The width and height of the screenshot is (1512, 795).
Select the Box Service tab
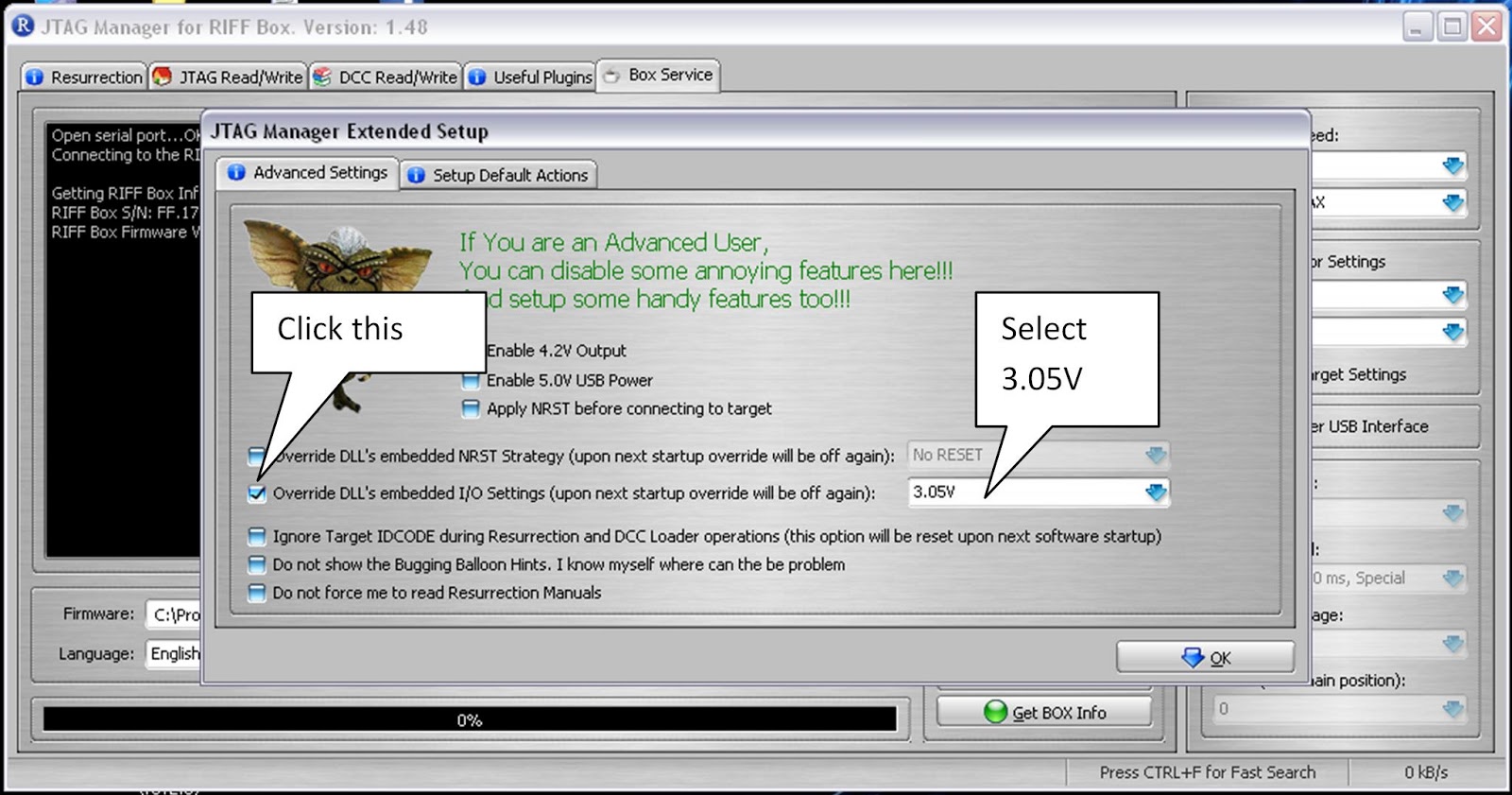pos(659,75)
